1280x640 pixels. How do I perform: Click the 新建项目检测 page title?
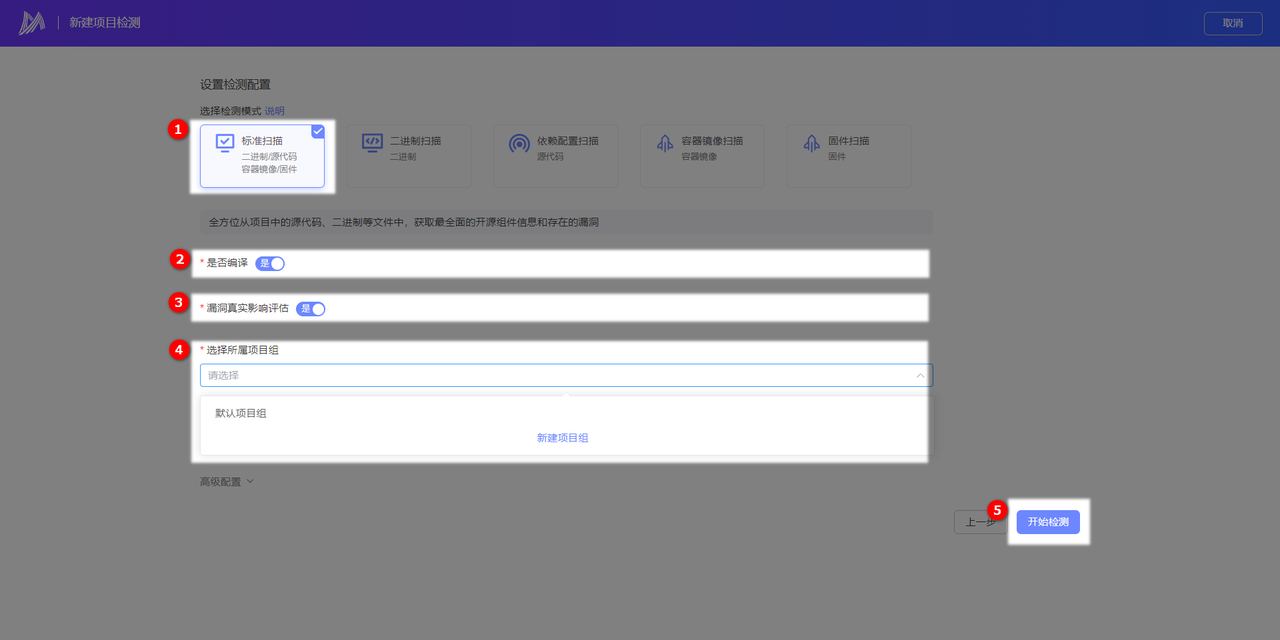[x=105, y=22]
